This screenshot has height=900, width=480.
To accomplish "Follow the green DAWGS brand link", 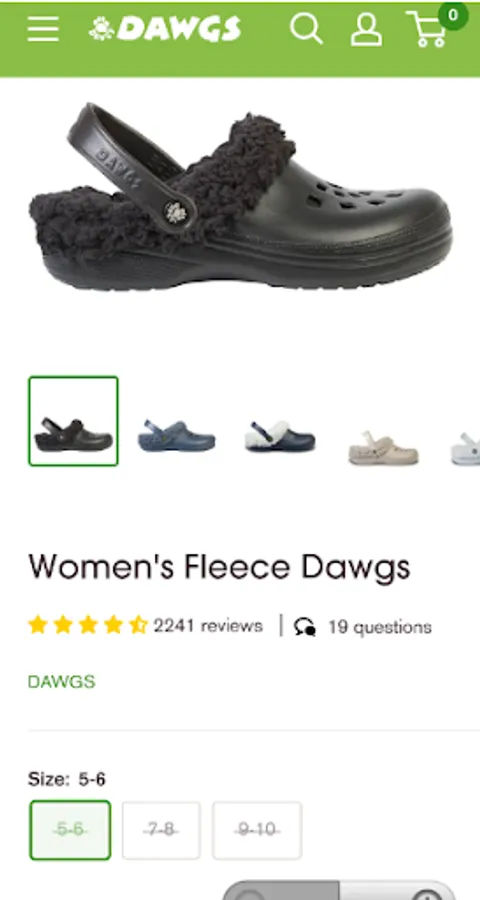I will tap(61, 682).
